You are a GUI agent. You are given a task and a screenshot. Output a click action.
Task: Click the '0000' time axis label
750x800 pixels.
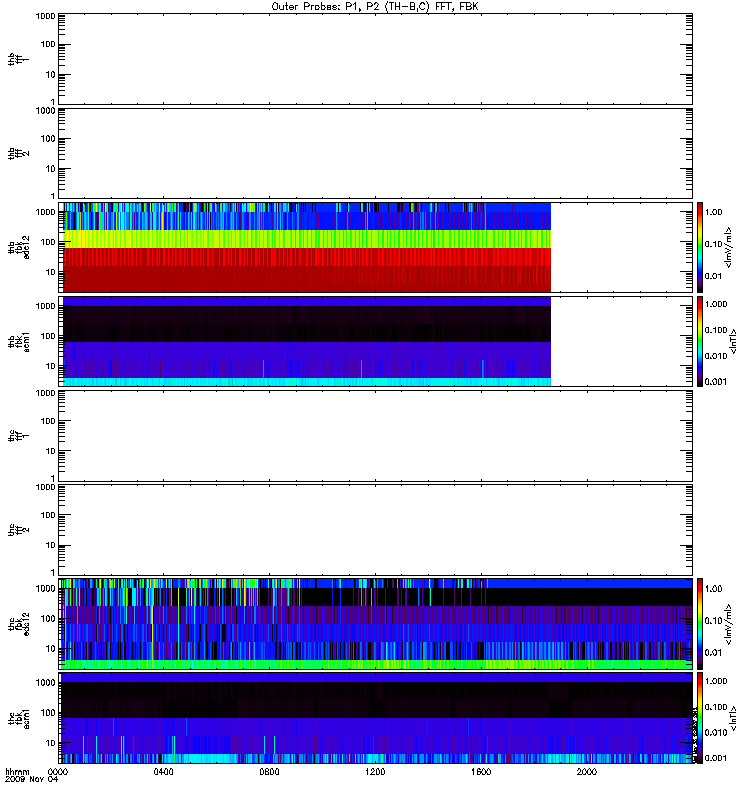point(58,772)
